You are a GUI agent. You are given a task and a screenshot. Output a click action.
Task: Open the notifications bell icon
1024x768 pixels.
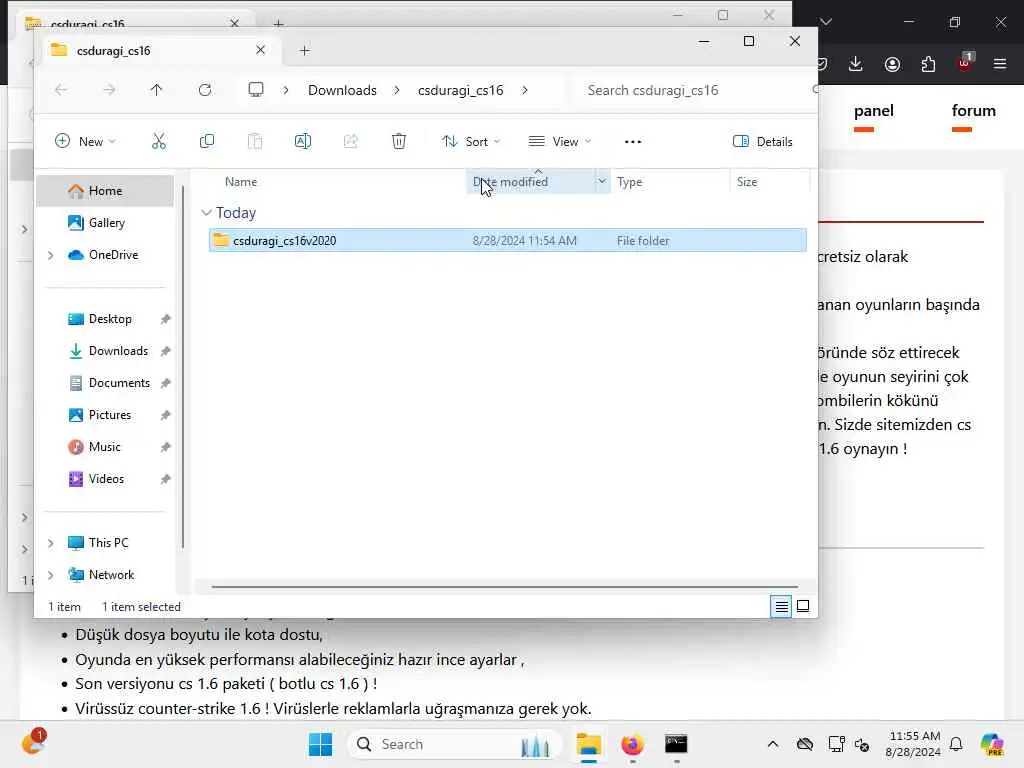(956, 744)
